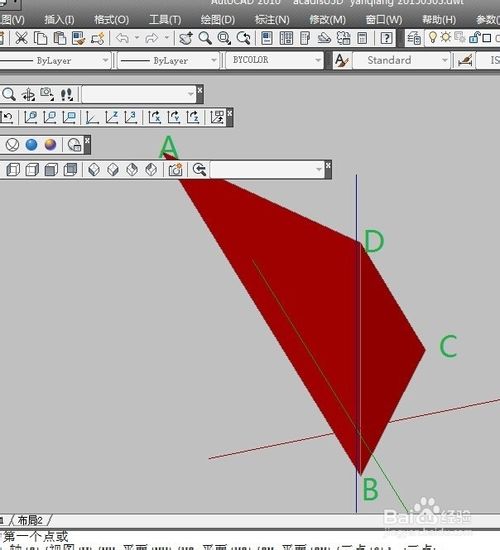Open the undo history dropdown arrow
Screen dimensions: 500x550
(x=137, y=37)
